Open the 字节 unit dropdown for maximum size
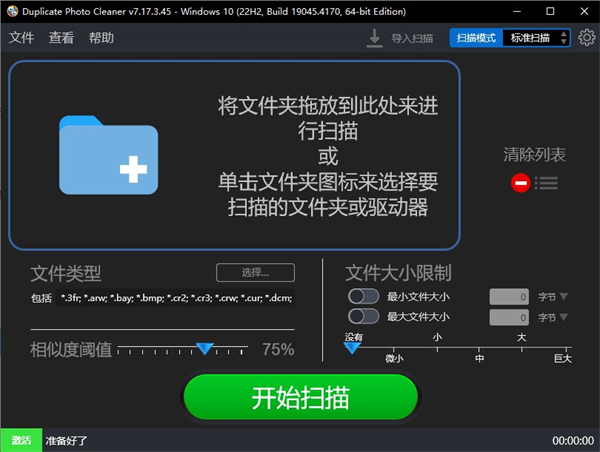The height and width of the screenshot is (452, 600). (x=553, y=317)
